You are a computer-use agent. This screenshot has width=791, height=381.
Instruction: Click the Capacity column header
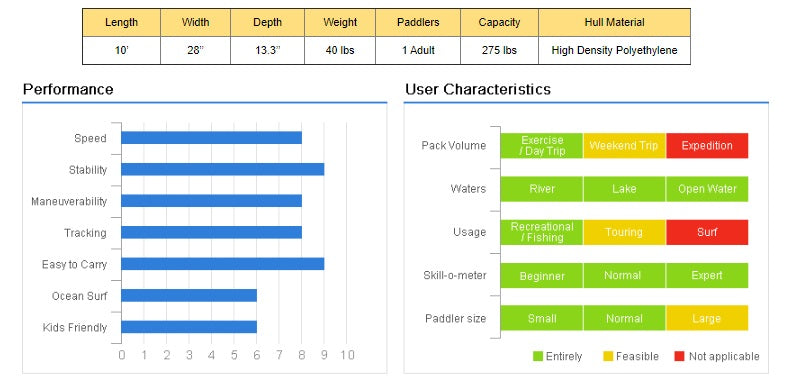(x=499, y=23)
